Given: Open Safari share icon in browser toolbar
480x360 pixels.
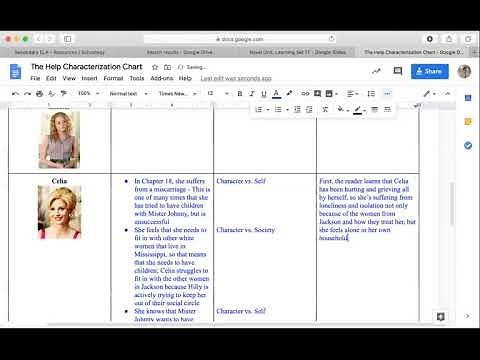Looking at the screenshot, I should click(449, 39).
